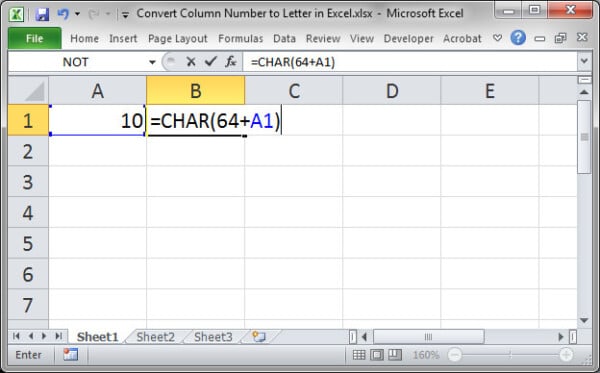The image size is (600, 373).
Task: Open the Developer ribbon tab
Action: point(409,39)
